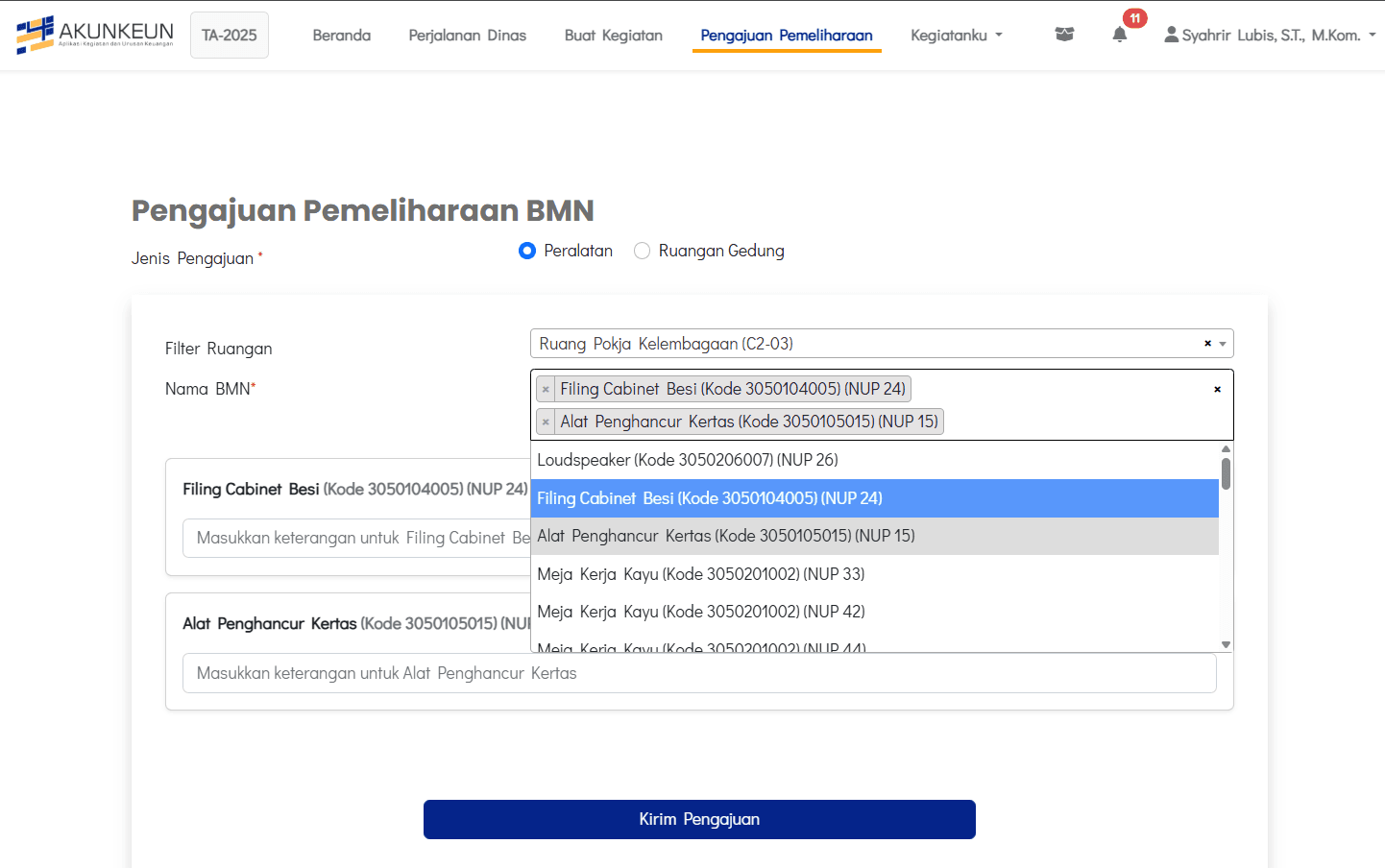
Task: Open the Perjalanan Dinas menu
Action: pyautogui.click(x=468, y=36)
